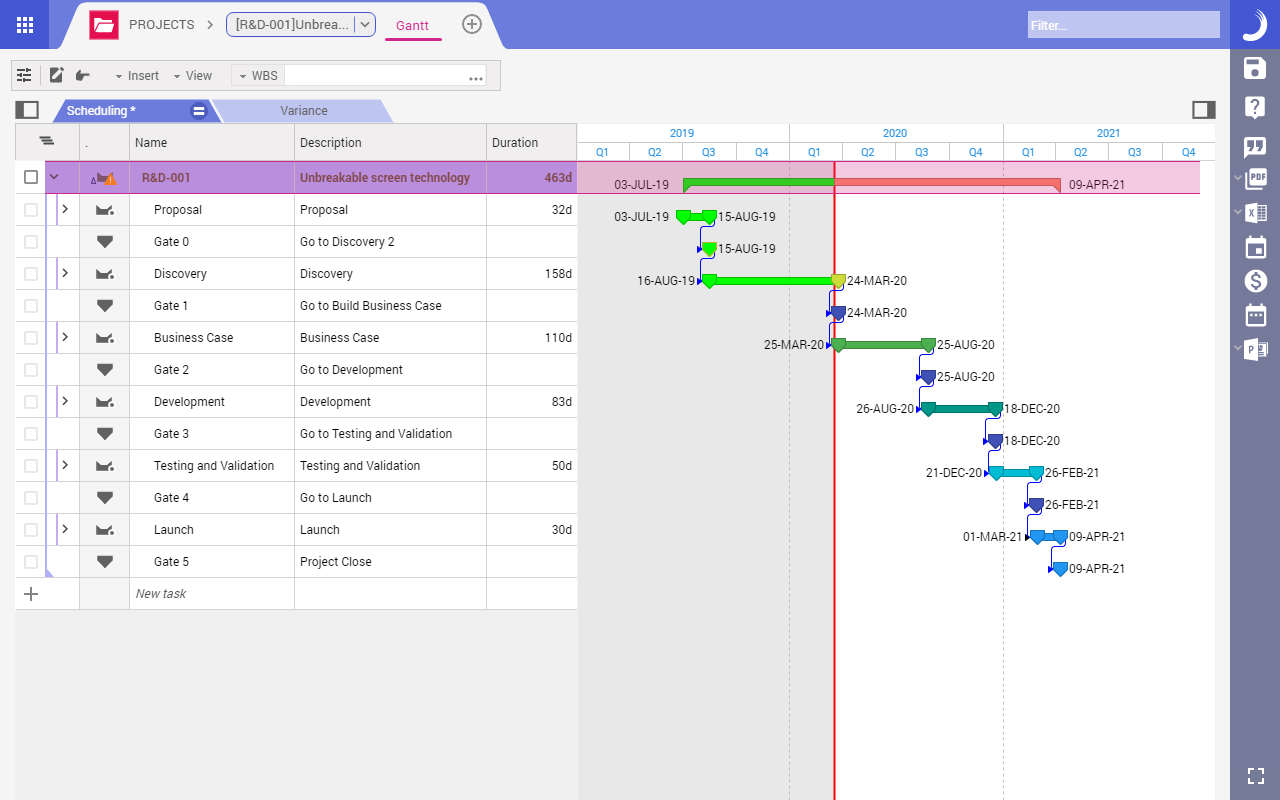Open help with the question mark icon
Viewport: 1280px width, 800px height.
point(1255,107)
